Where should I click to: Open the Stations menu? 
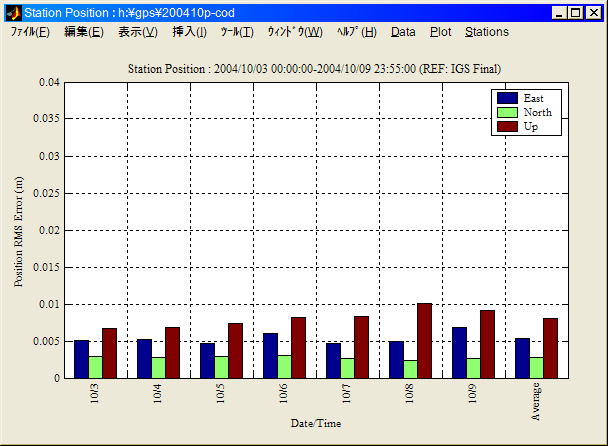pyautogui.click(x=487, y=32)
